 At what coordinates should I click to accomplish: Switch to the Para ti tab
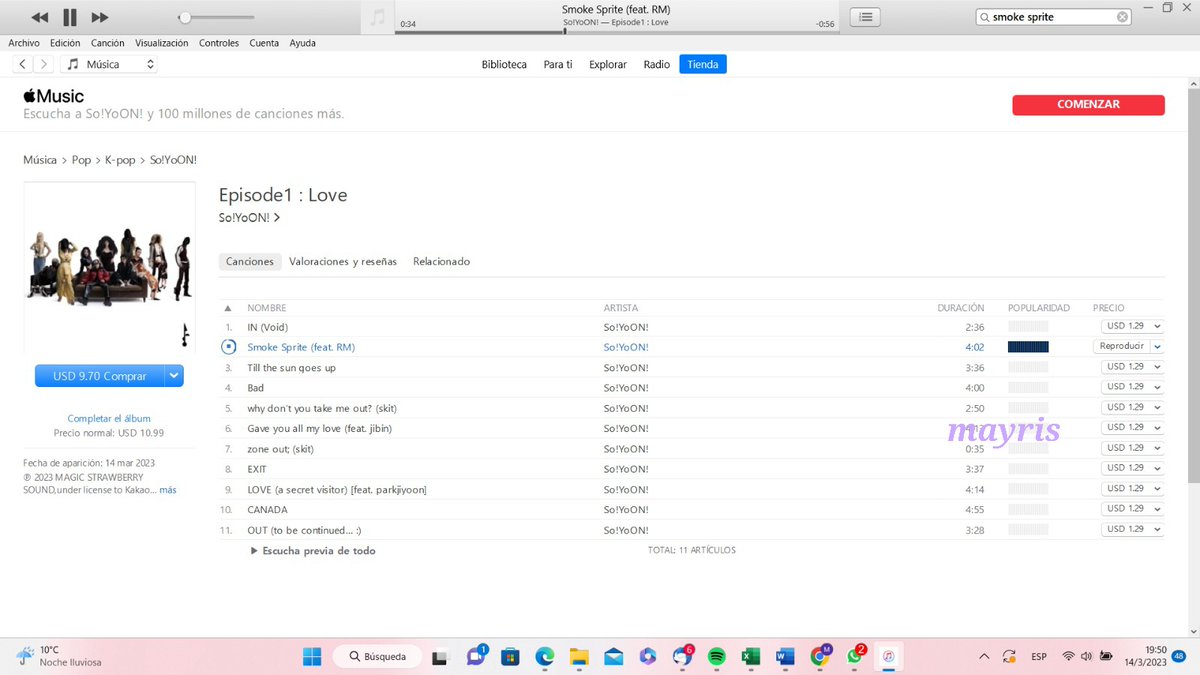tap(558, 64)
